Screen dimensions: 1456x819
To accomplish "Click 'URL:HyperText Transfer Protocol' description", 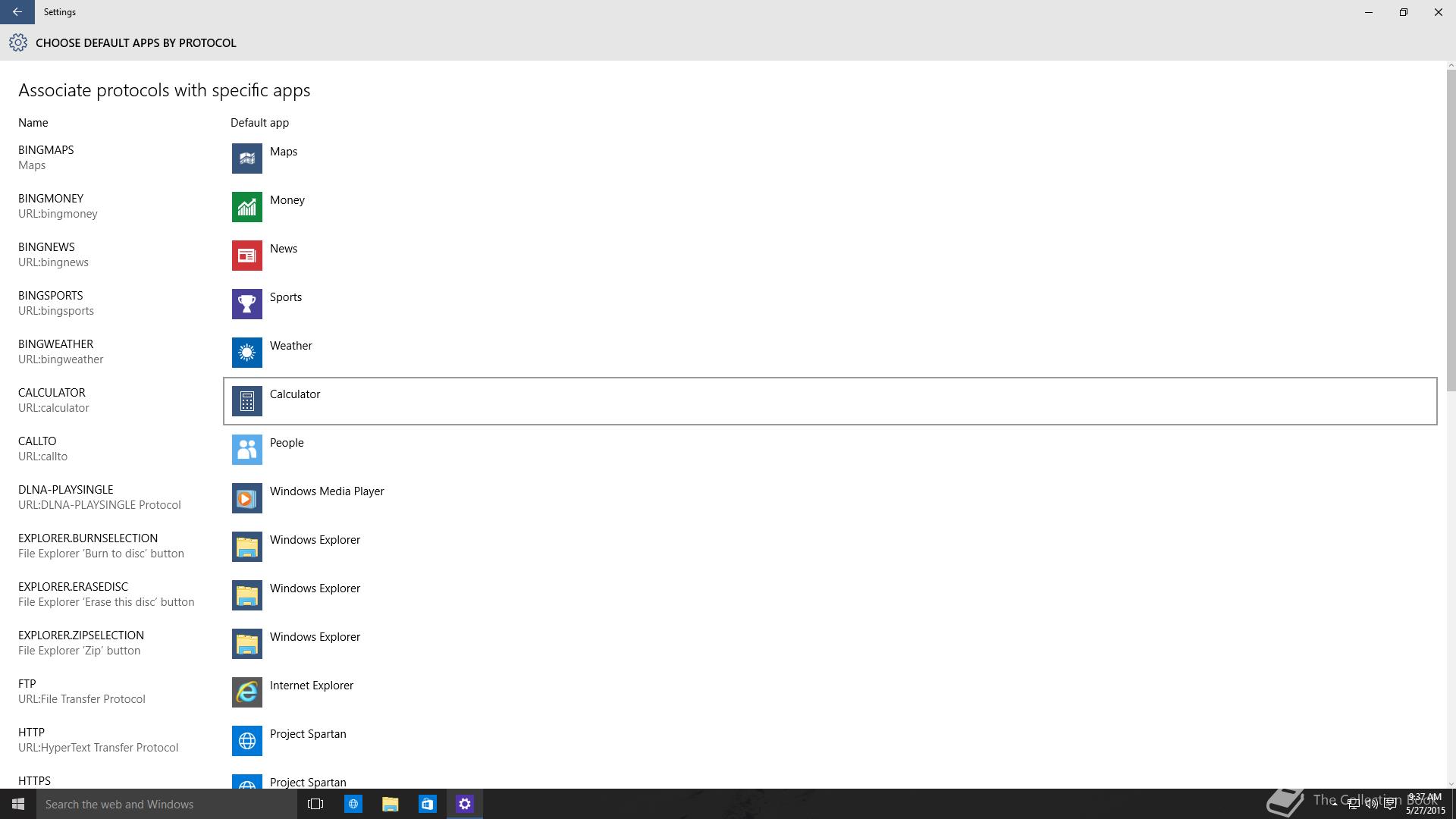I will (x=98, y=748).
